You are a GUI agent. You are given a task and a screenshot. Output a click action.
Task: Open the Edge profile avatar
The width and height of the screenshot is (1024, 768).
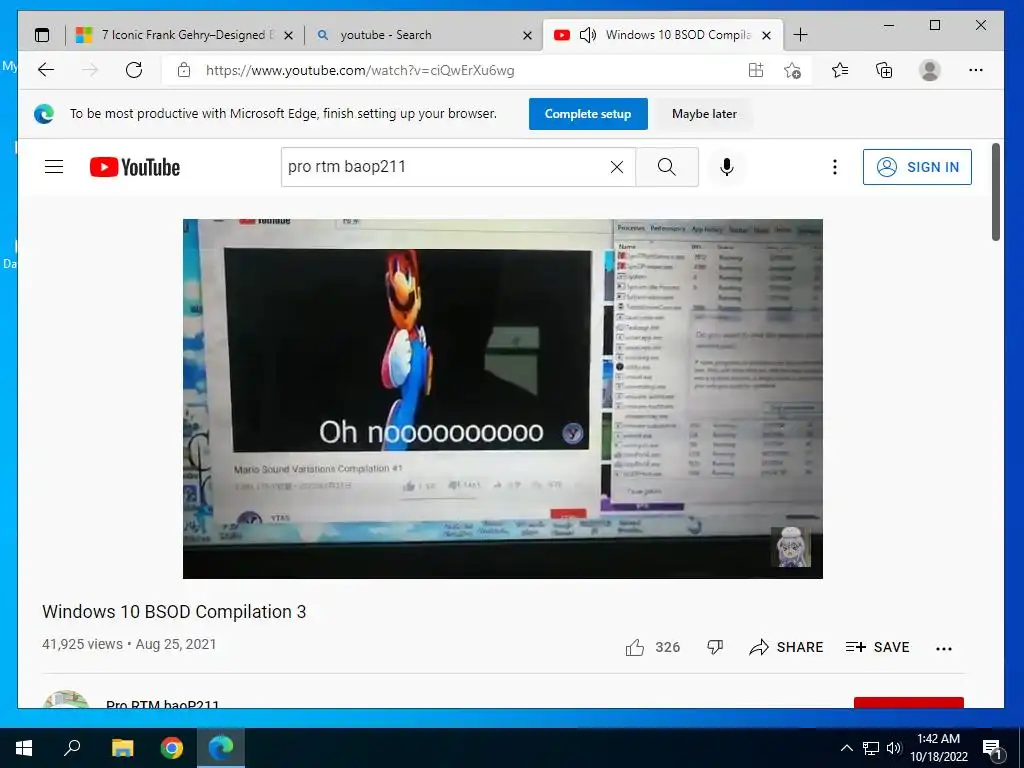pyautogui.click(x=929, y=70)
